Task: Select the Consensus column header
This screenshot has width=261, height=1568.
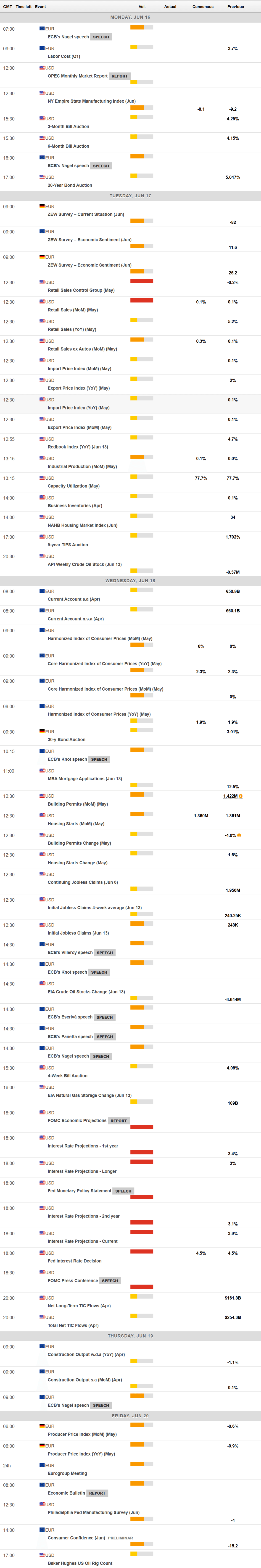Action: [x=203, y=7]
